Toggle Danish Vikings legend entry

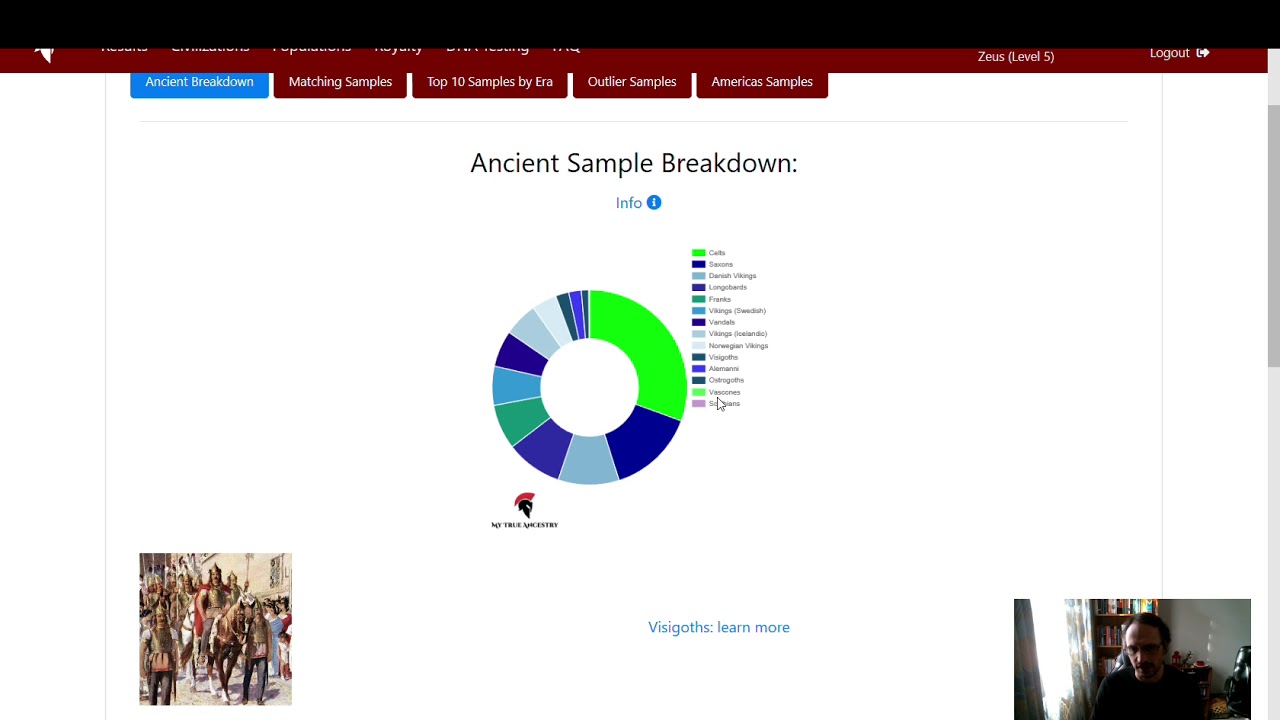(724, 276)
